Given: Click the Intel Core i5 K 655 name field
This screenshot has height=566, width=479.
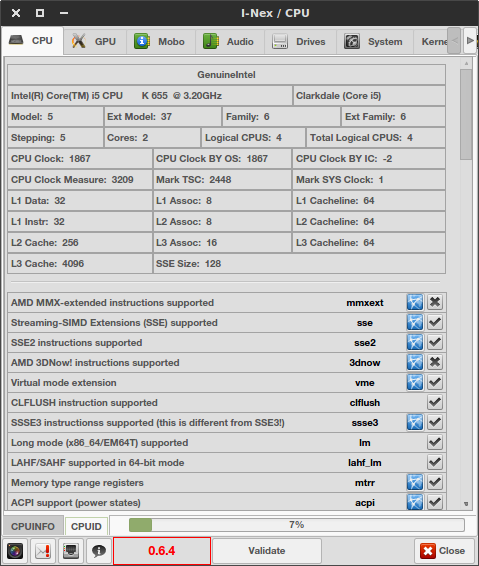Looking at the screenshot, I should click(x=150, y=96).
